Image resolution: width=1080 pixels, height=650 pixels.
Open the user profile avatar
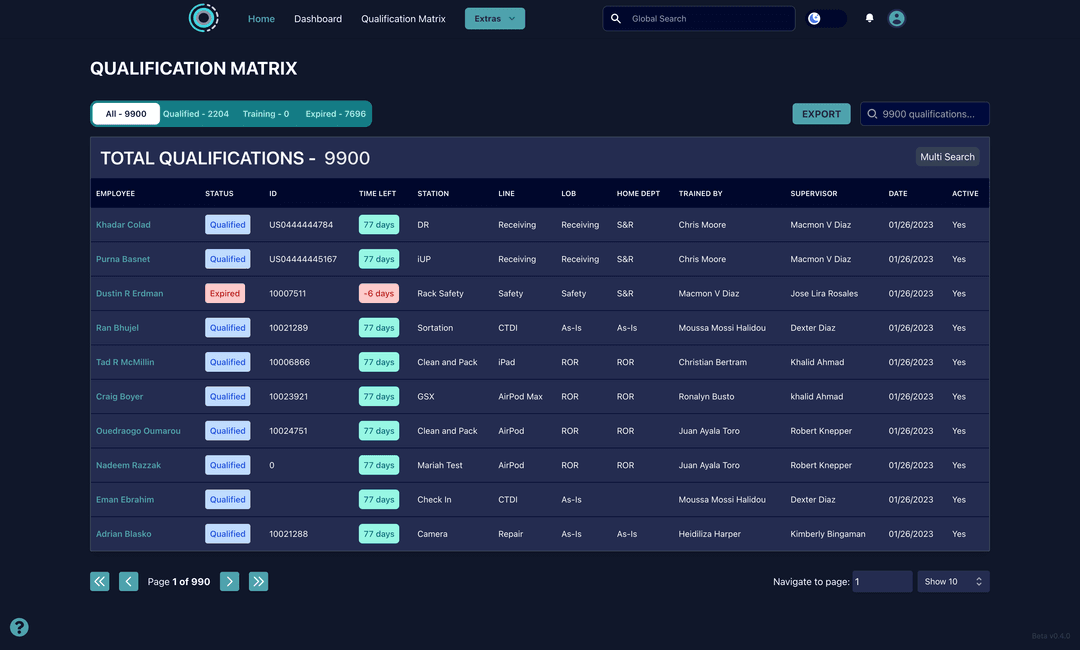pos(897,18)
